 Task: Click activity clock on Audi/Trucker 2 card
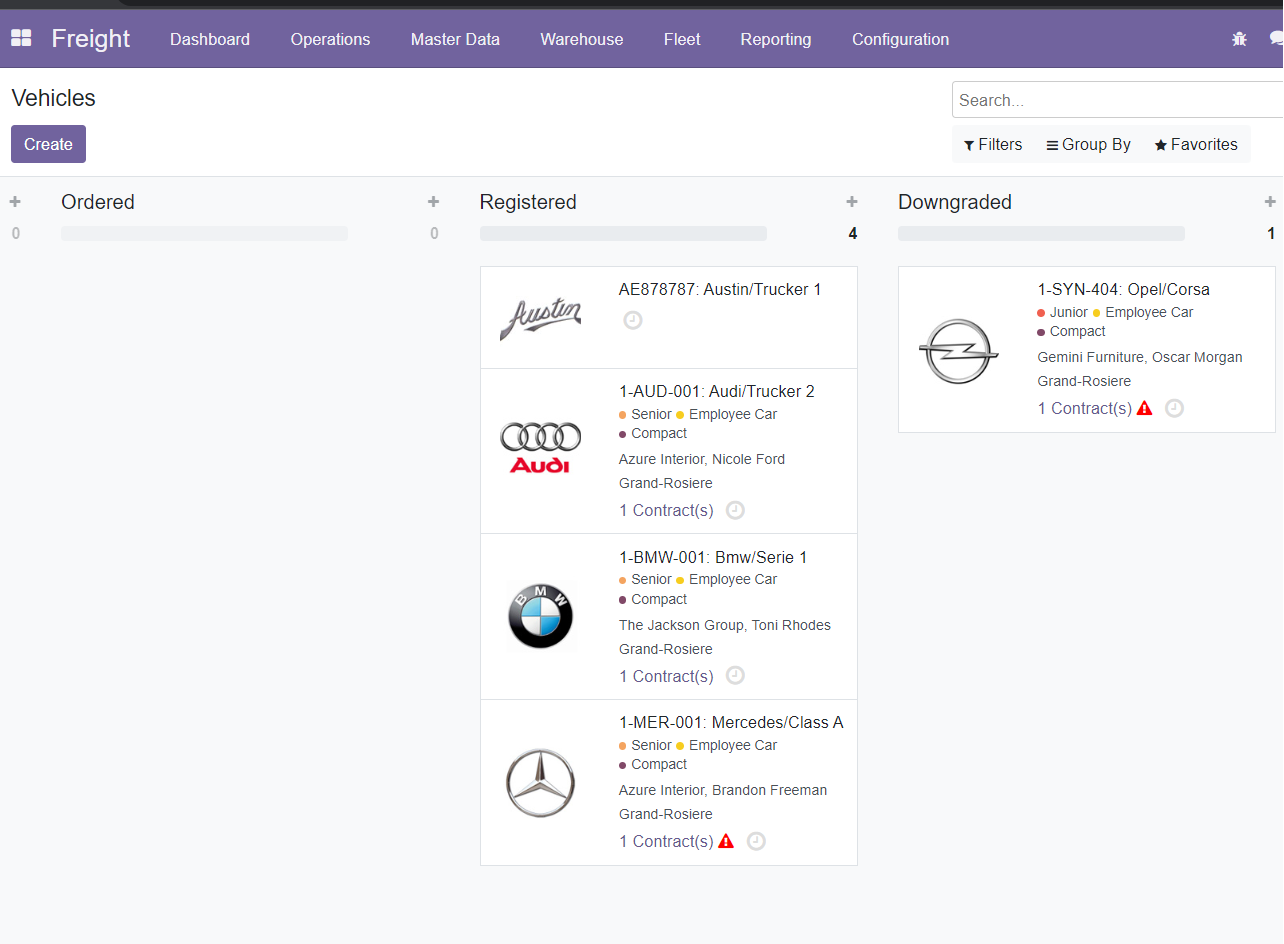[735, 510]
